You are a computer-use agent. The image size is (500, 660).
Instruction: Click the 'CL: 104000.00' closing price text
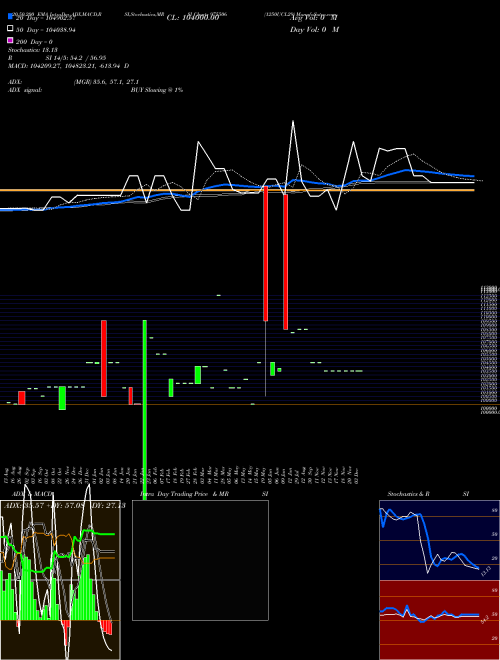click(193, 18)
